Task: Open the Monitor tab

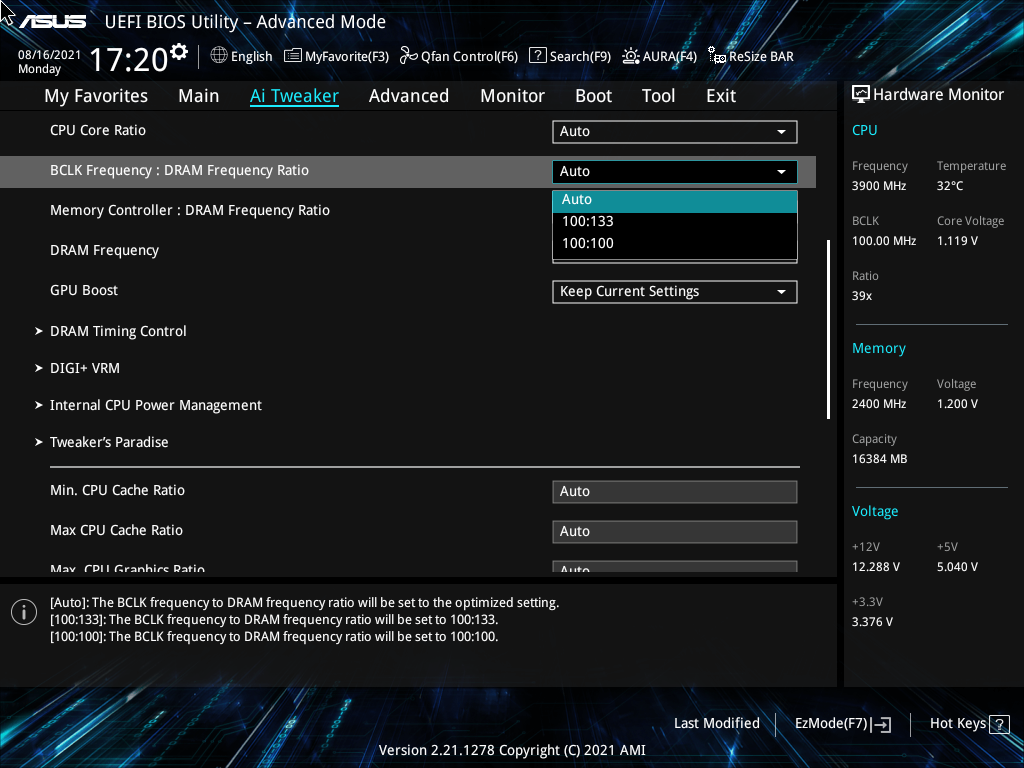Action: pyautogui.click(x=513, y=96)
